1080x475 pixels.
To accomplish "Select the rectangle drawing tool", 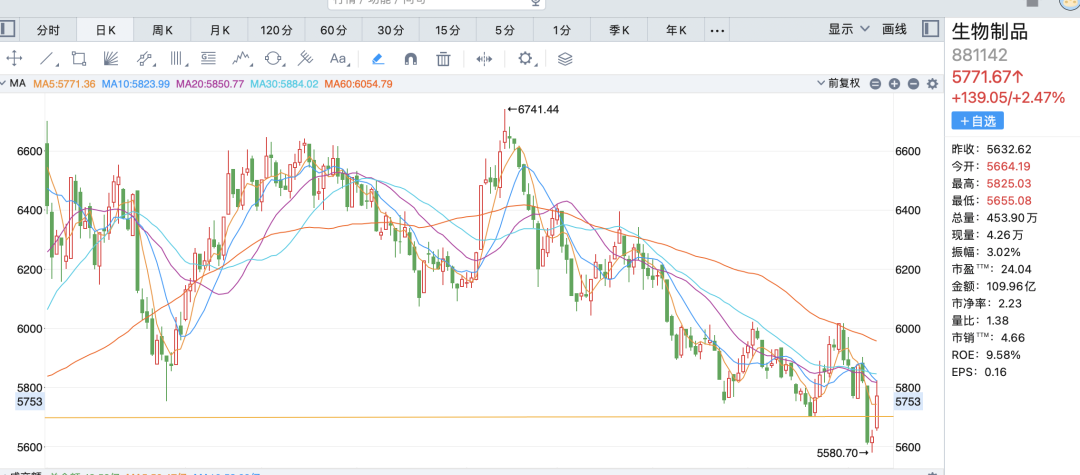I will click(79, 59).
